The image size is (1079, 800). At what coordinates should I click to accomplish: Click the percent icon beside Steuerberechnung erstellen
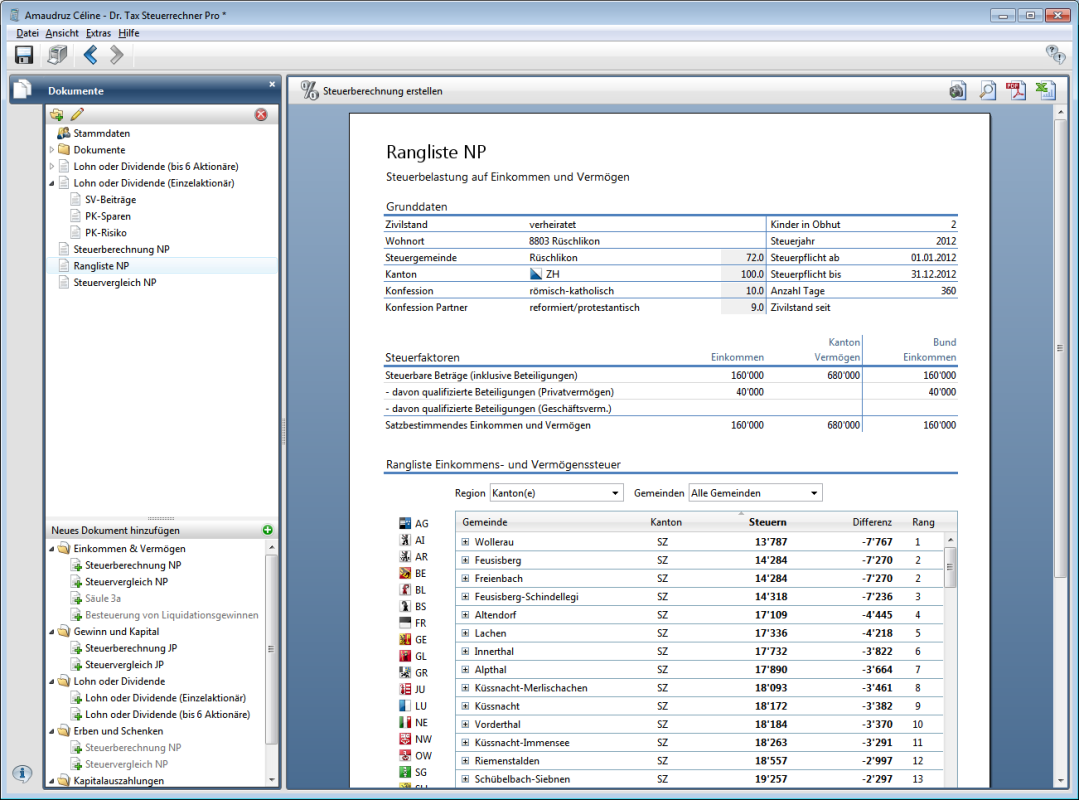coord(310,91)
